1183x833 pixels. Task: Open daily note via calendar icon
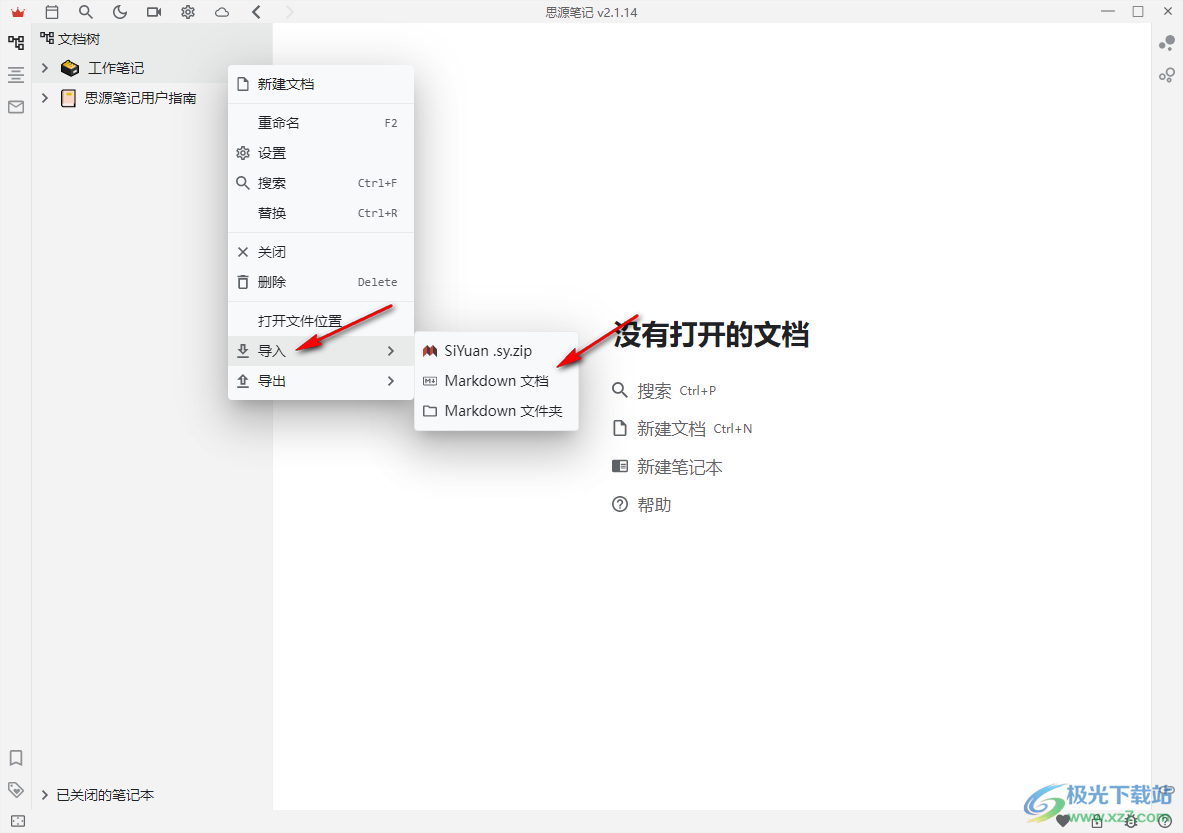point(51,12)
